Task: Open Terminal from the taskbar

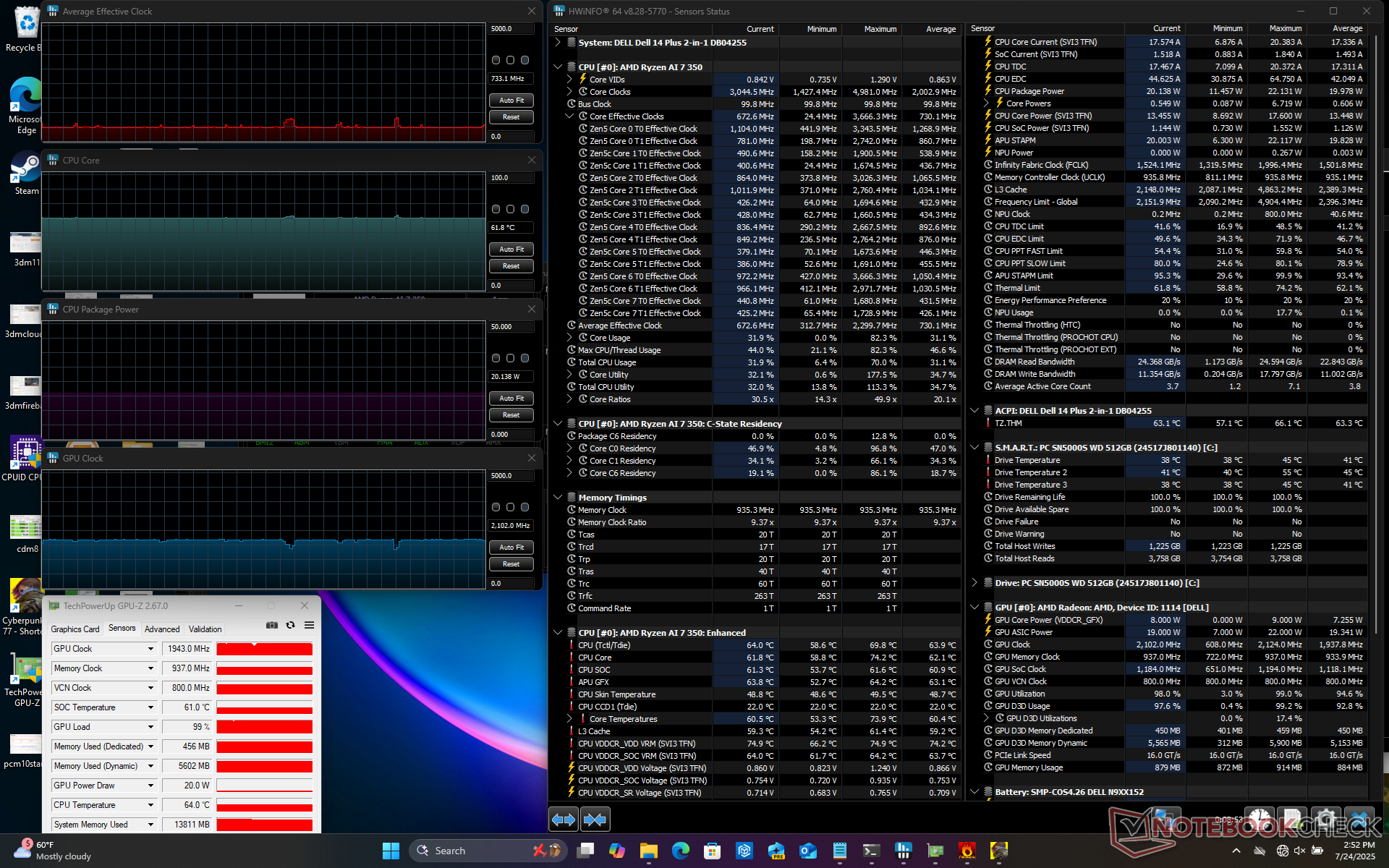Action: click(872, 851)
